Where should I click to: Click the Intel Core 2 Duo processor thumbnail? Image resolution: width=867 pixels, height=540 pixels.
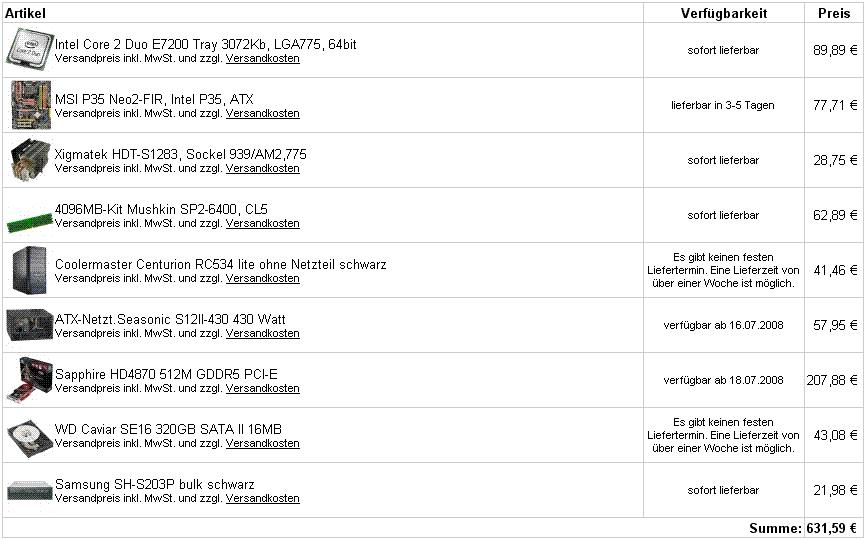point(30,50)
